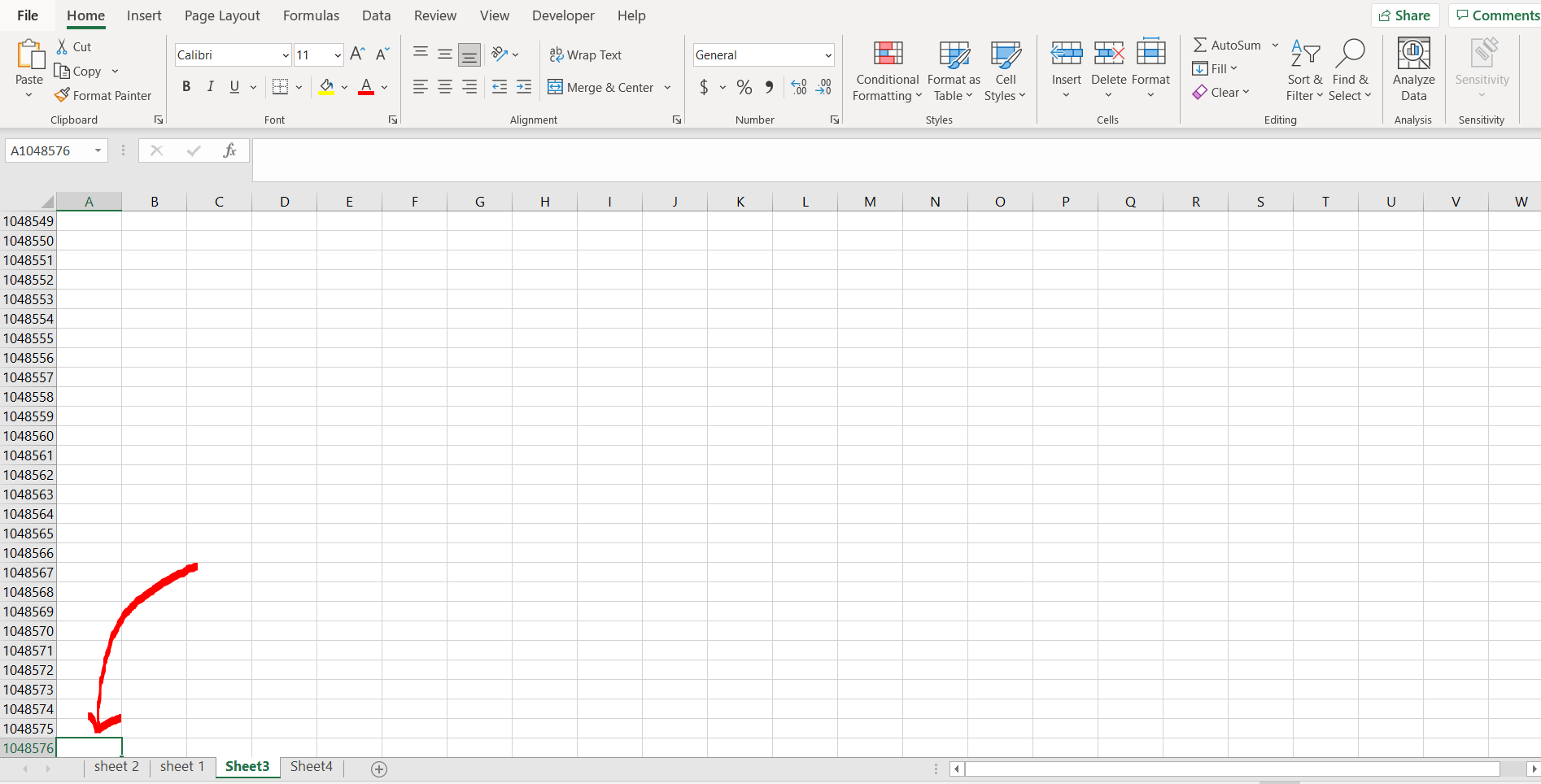This screenshot has height=784, width=1541.
Task: Click the Wrap Text icon
Action: [557, 54]
